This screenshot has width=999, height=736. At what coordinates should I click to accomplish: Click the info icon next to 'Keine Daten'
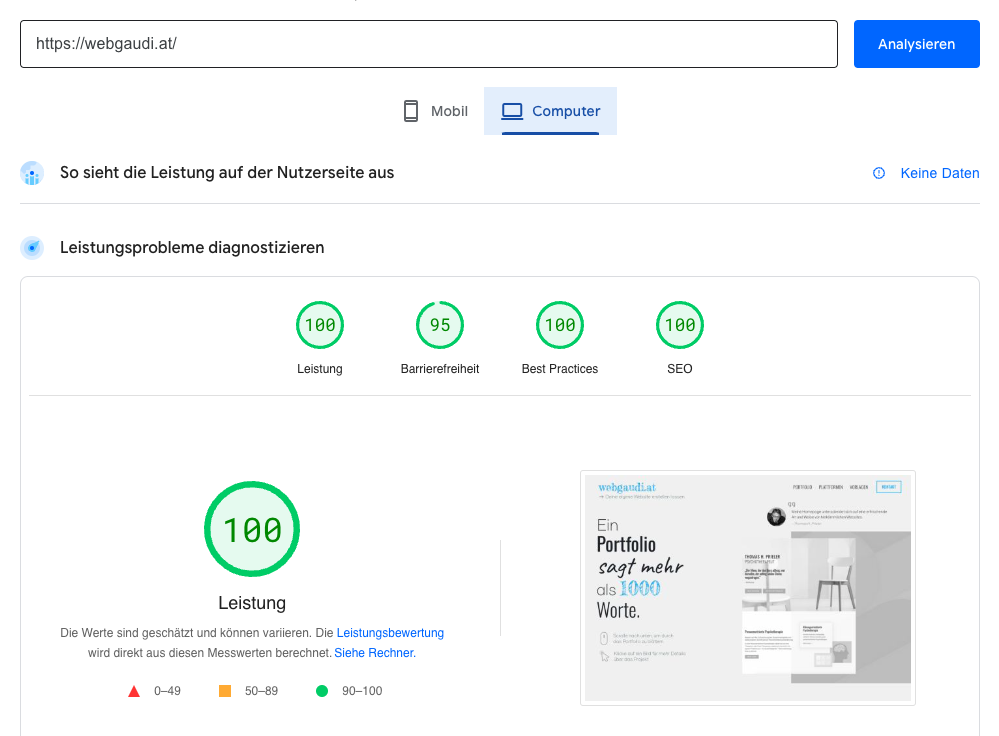pos(878,173)
